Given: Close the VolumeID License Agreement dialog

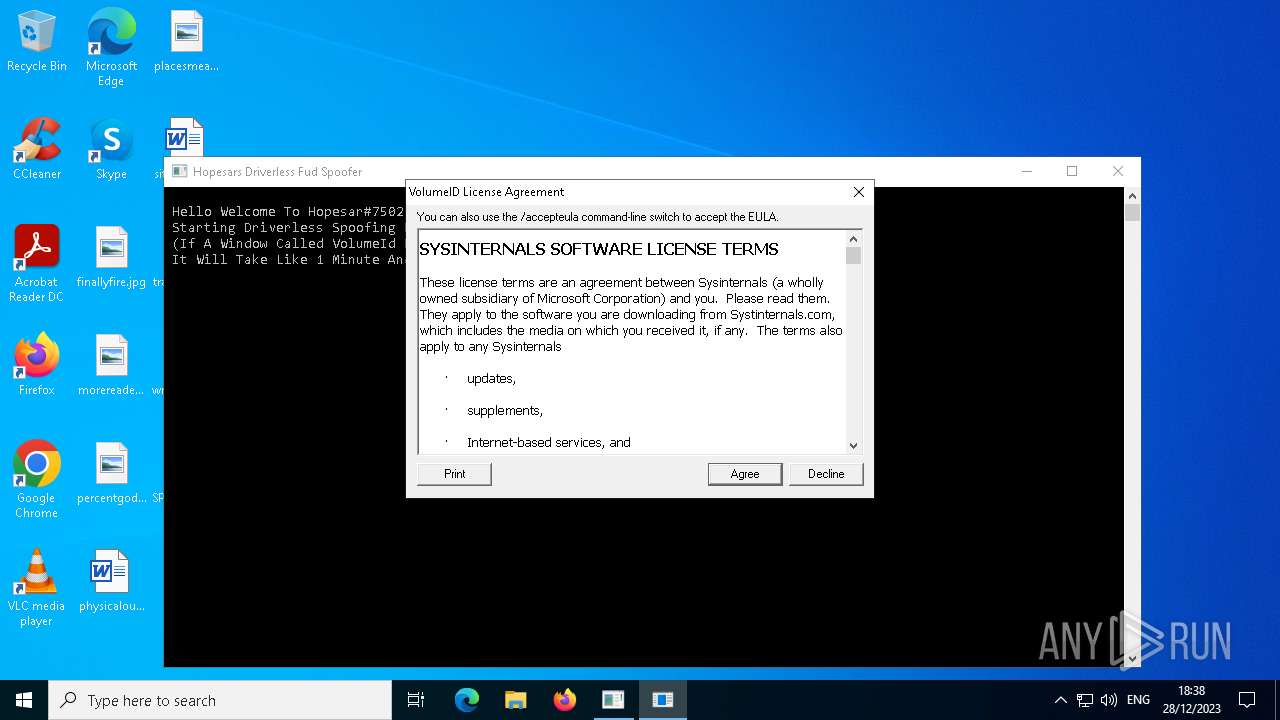Looking at the screenshot, I should tap(858, 192).
